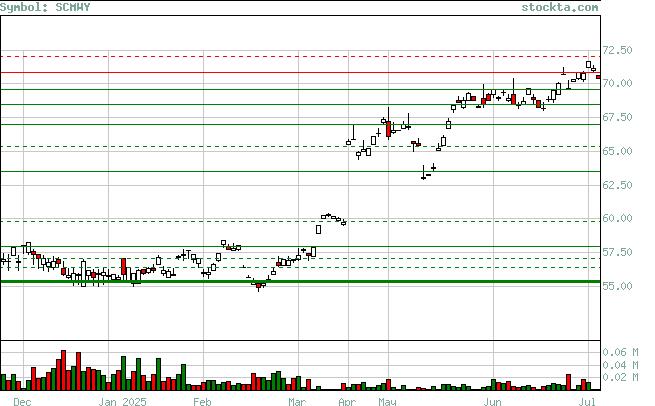Click the 0.04 M volume label
Screen dimensions: 655x406
[620, 365]
